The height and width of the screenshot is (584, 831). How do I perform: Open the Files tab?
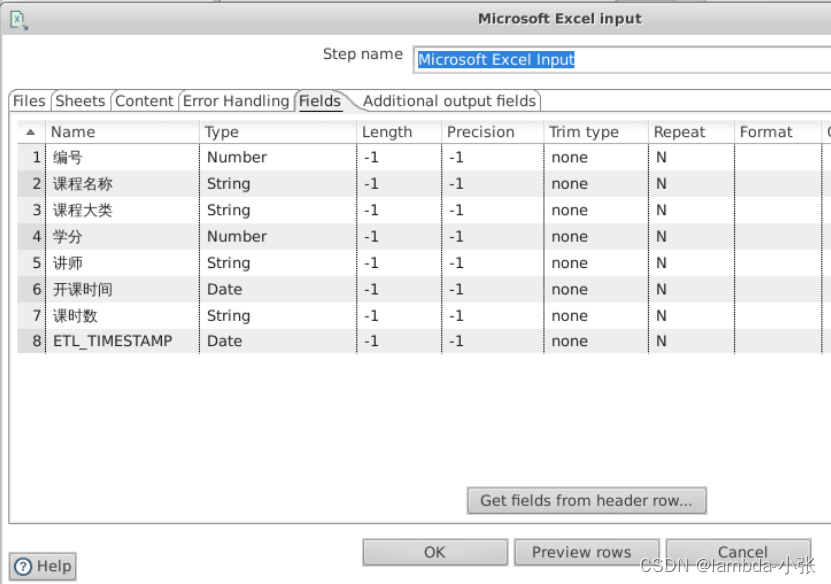[29, 101]
